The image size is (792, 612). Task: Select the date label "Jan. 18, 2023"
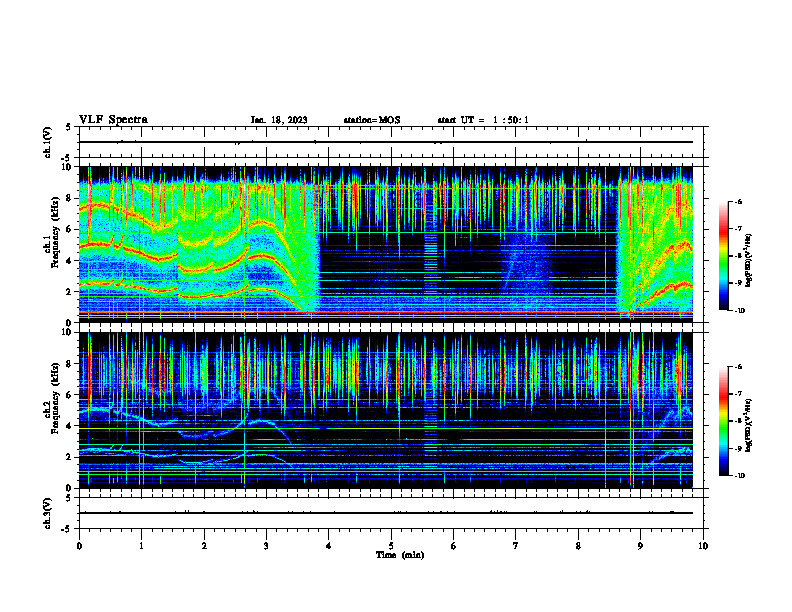(279, 120)
